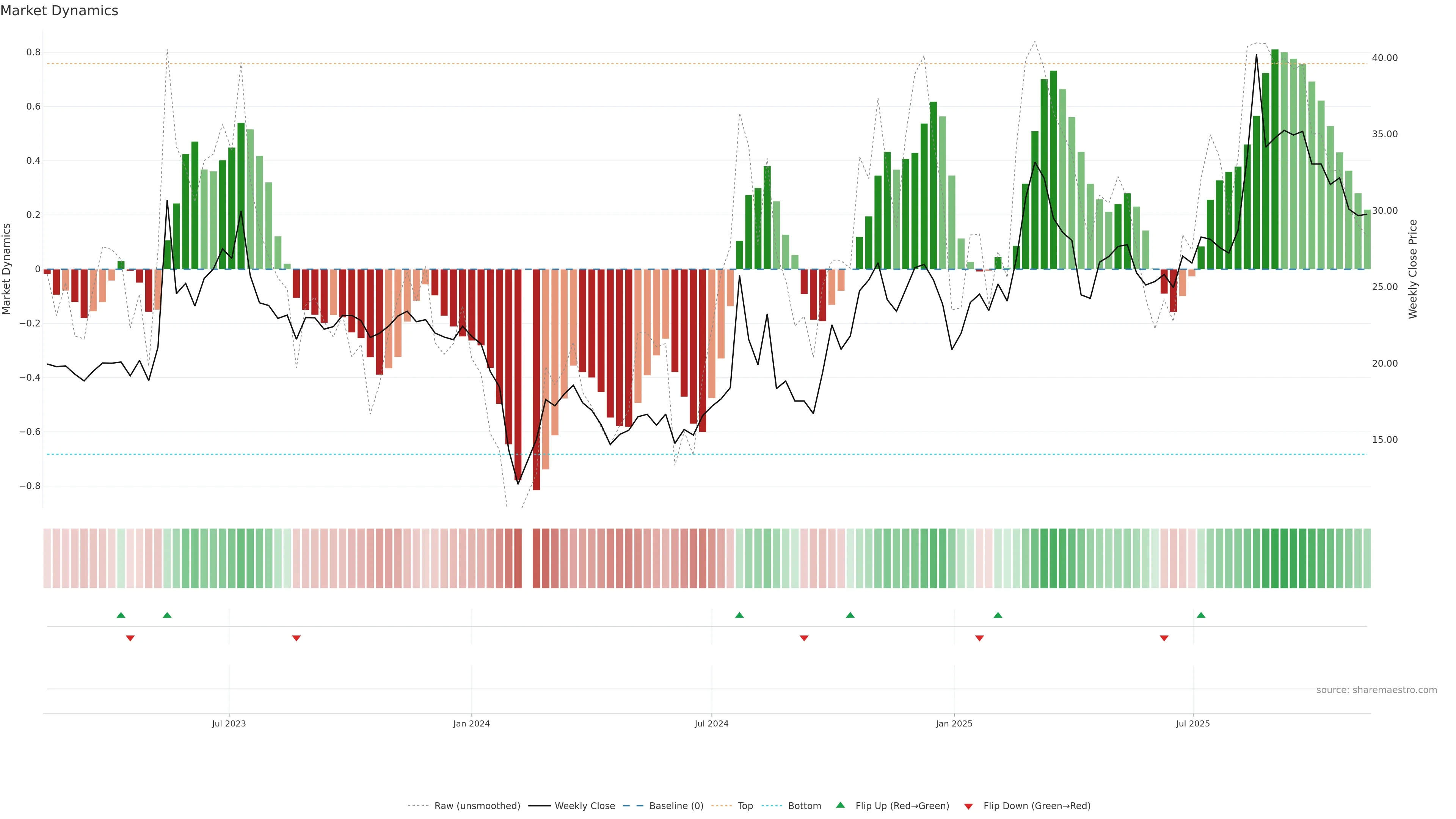Toggle the Weekly Close legend entry
The image size is (1456, 819).
click(x=584, y=806)
